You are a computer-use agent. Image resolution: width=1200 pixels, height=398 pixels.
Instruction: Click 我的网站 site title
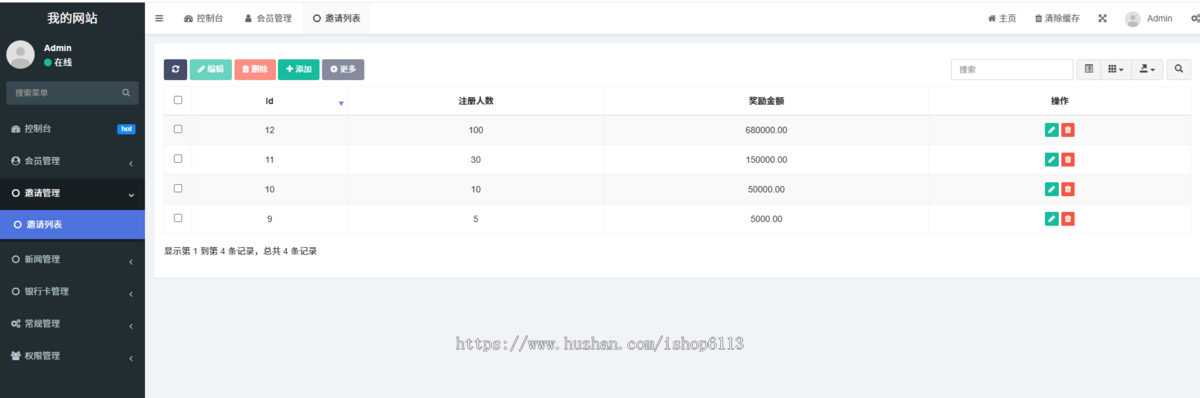pos(72,18)
